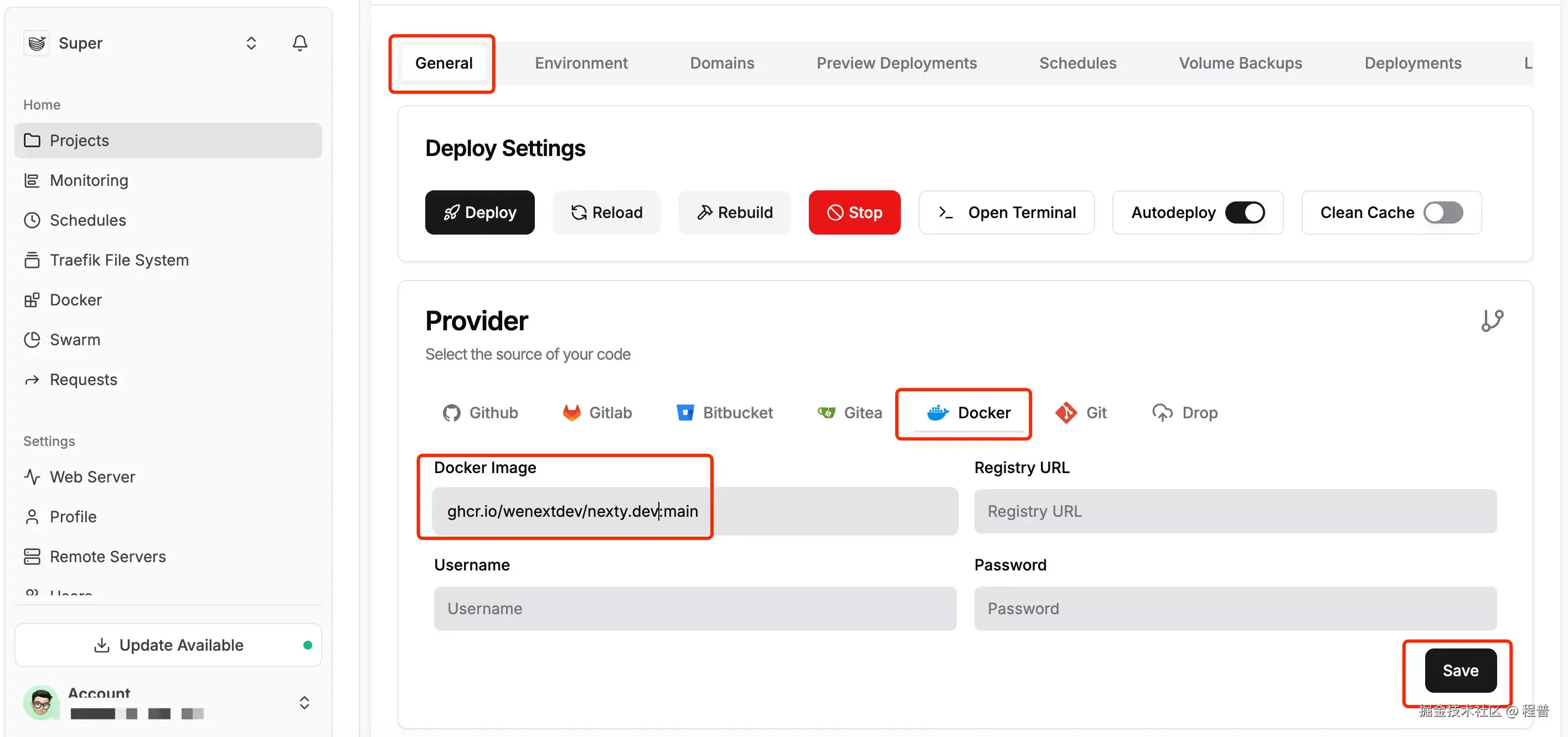Toggle Autodeploy off
The width and height of the screenshot is (1568, 737).
click(1246, 212)
